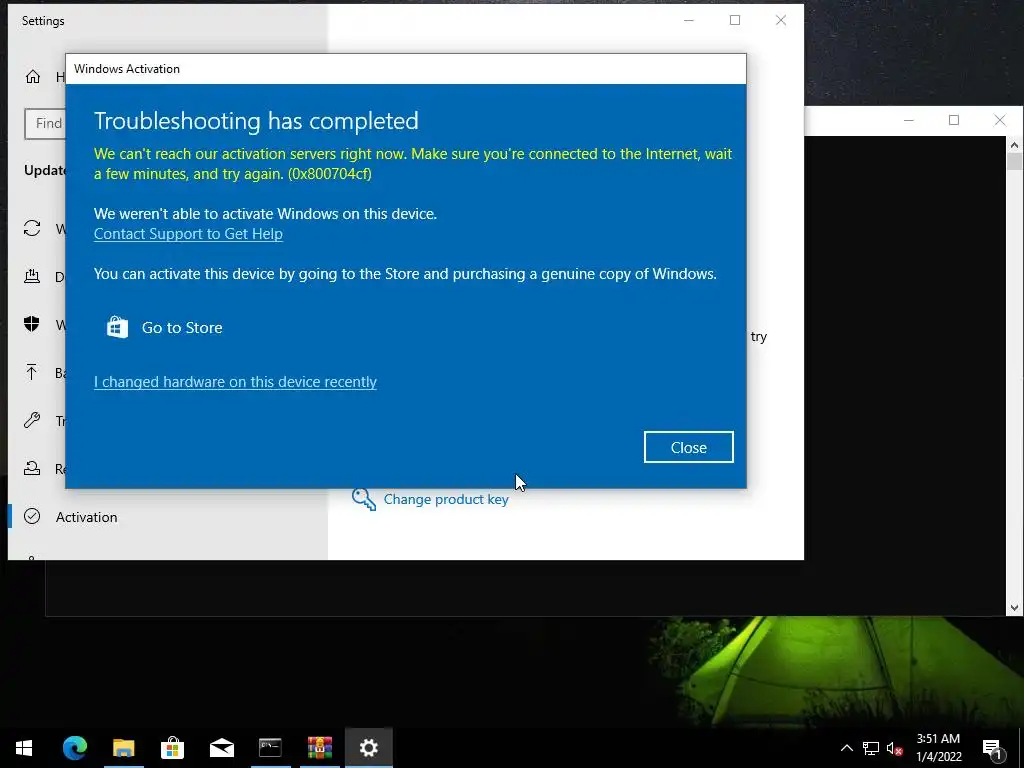This screenshot has width=1024, height=768.
Task: Switch to Command Prompt taskbar icon
Action: (270, 748)
